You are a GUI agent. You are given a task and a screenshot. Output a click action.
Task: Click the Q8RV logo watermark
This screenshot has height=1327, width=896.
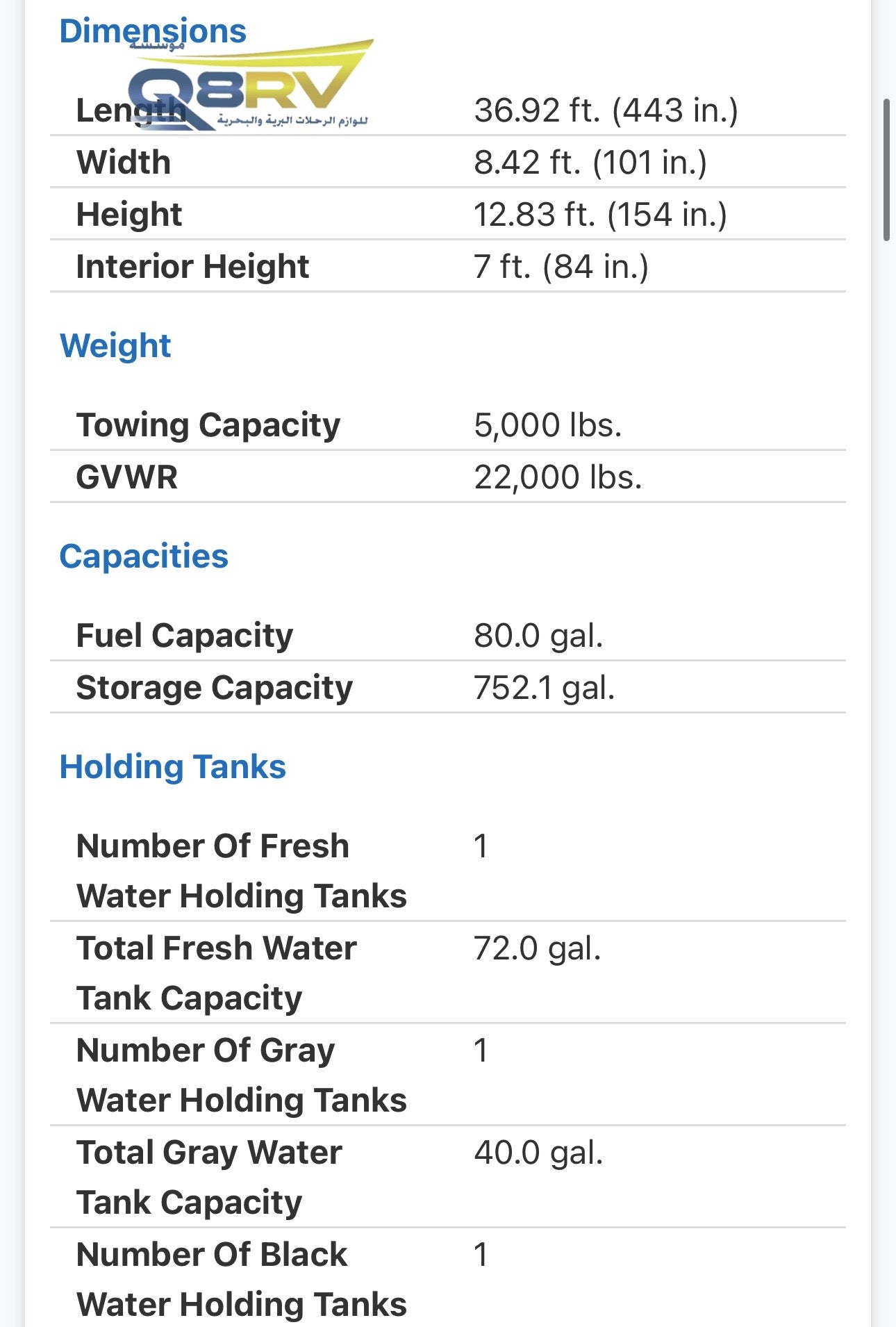250,87
